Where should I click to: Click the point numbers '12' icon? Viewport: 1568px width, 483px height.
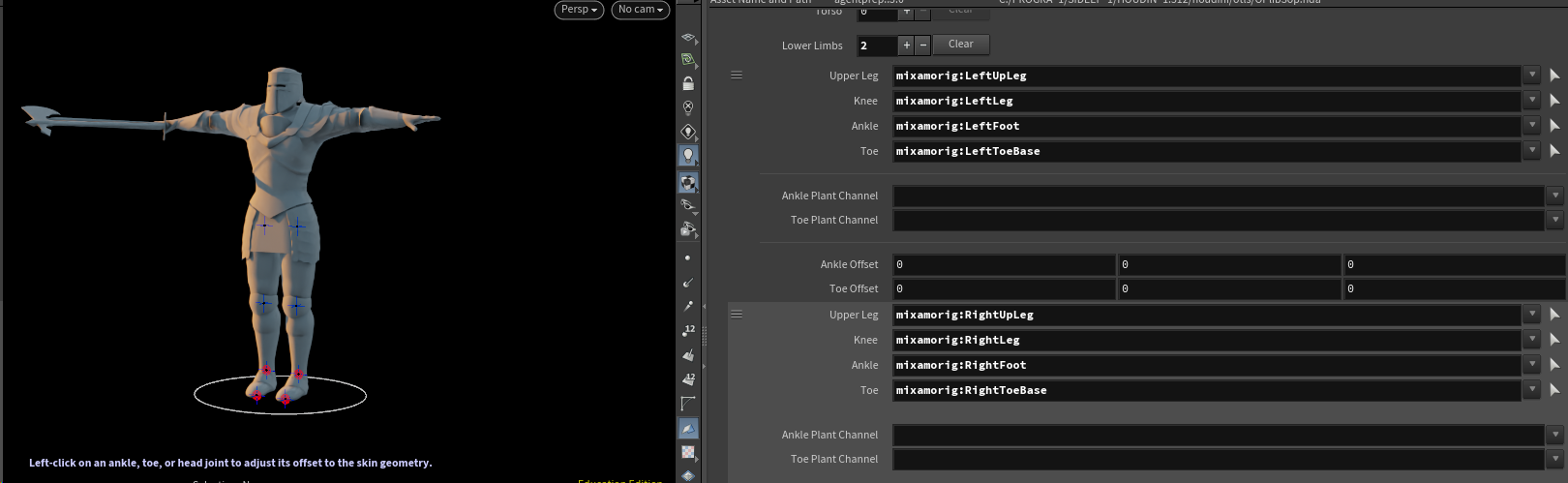(x=688, y=331)
